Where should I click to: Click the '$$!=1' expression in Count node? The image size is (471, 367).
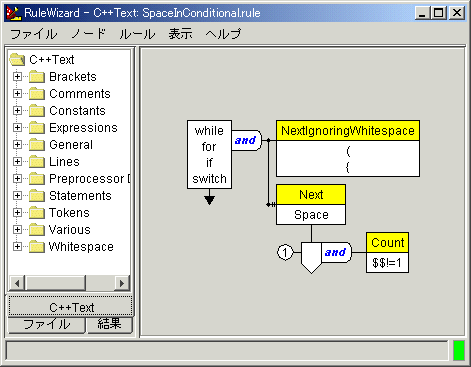(387, 263)
